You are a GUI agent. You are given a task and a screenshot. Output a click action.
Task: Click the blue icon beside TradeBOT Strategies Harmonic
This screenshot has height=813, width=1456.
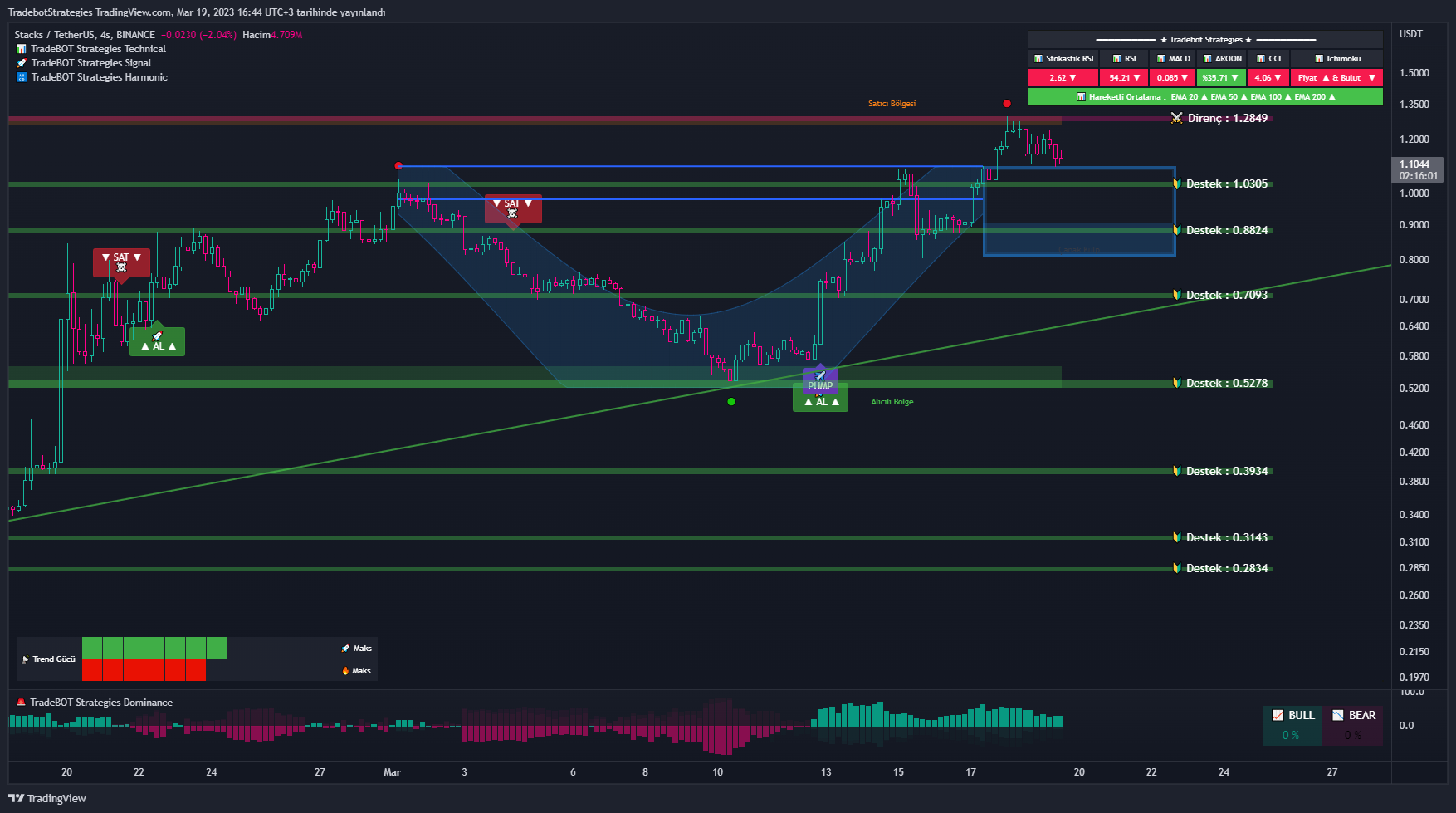pyautogui.click(x=22, y=77)
